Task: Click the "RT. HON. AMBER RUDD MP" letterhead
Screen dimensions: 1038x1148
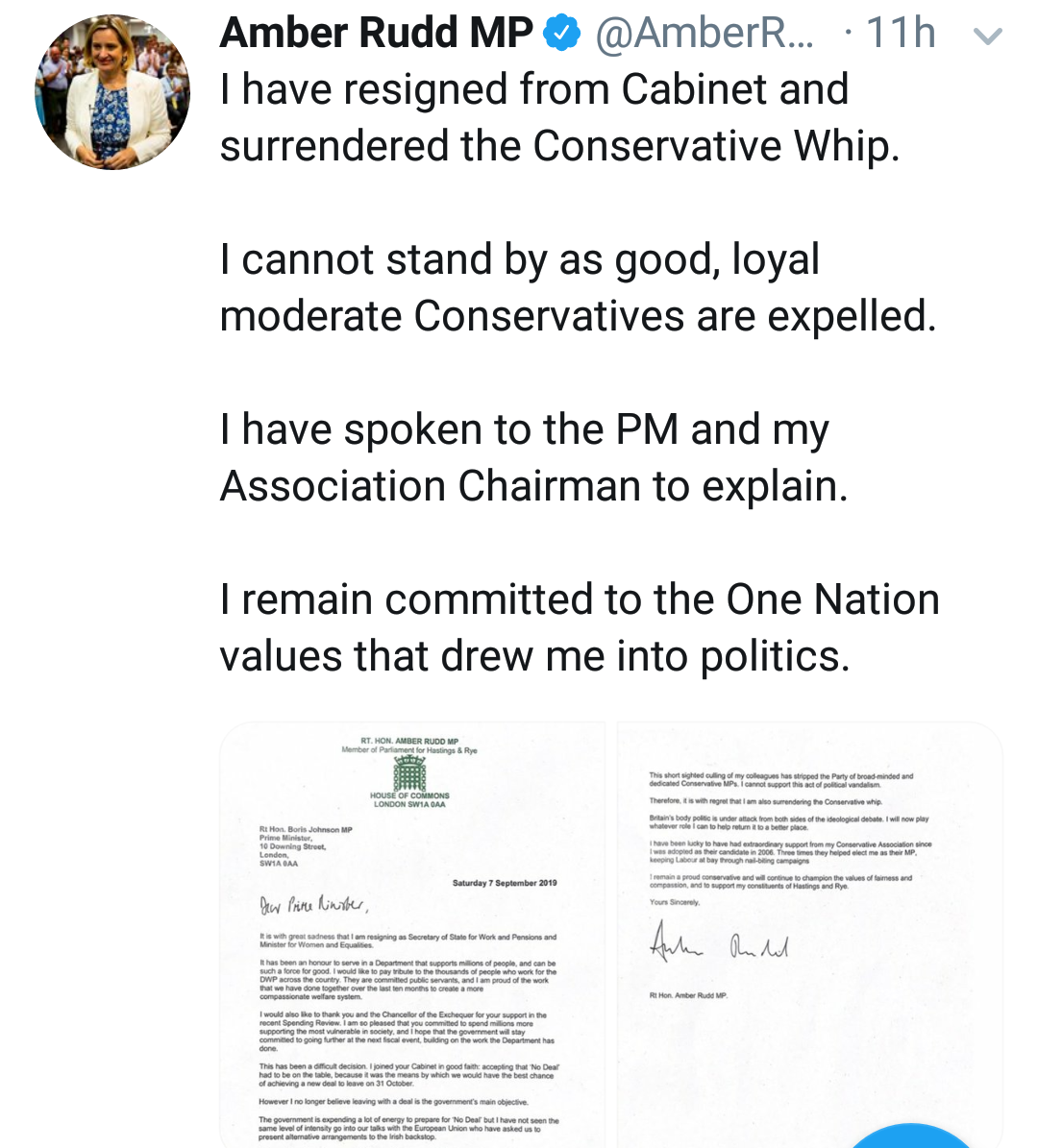Action: 409,742
